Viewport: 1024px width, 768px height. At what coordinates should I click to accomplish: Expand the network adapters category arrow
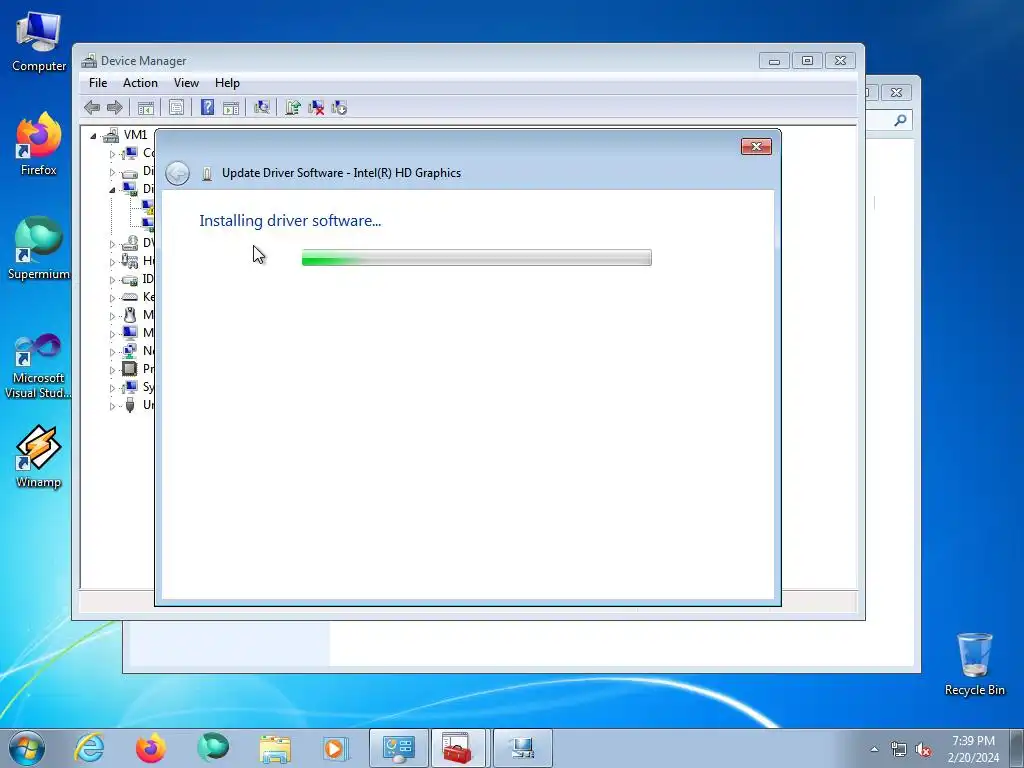click(112, 352)
